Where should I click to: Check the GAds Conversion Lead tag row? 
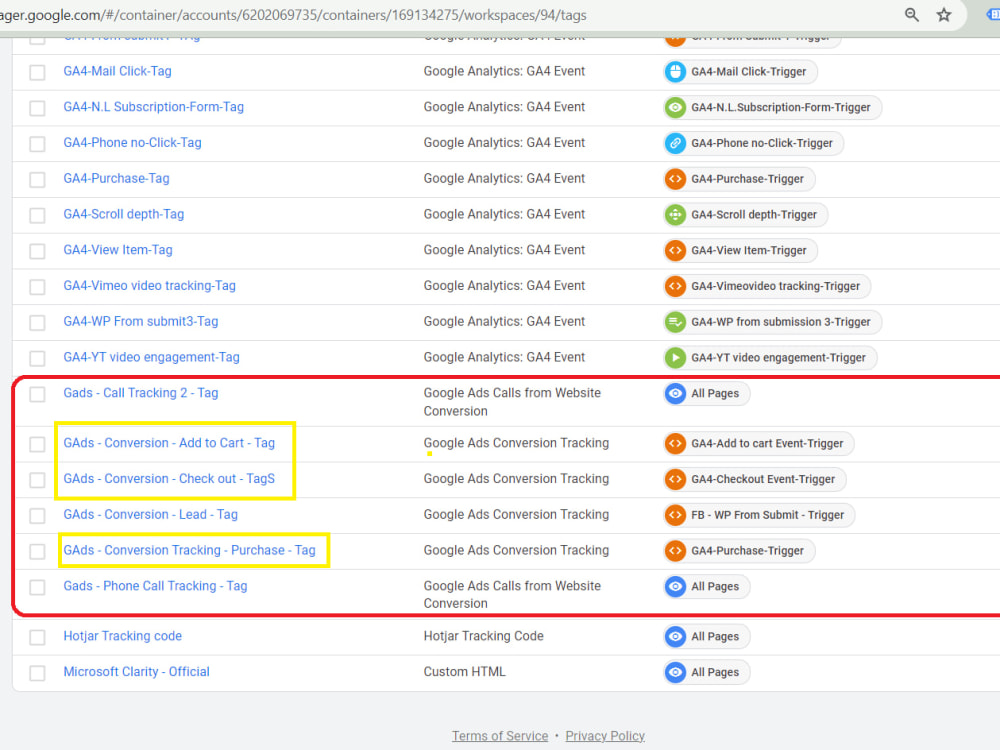click(x=38, y=515)
